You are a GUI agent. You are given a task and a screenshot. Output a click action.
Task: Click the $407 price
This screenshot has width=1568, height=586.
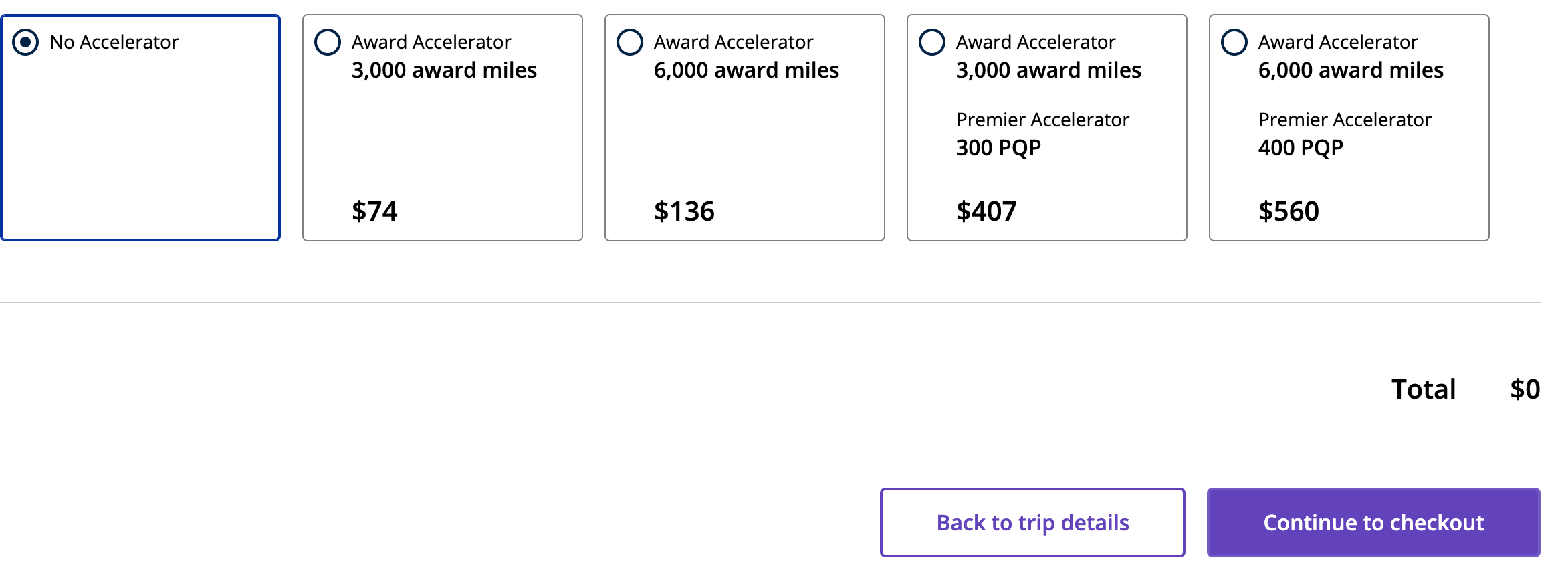[x=986, y=211]
